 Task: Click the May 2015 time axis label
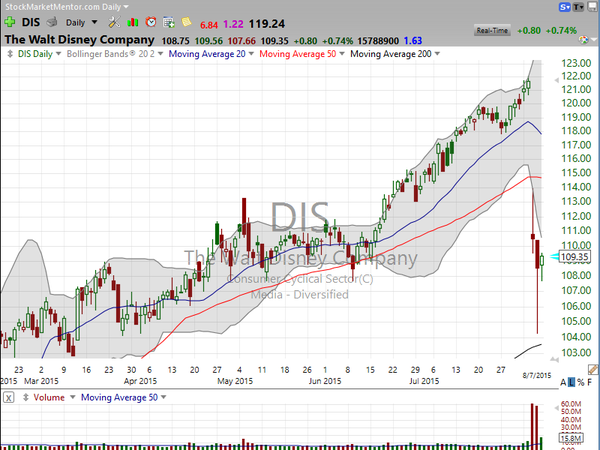[235, 382]
